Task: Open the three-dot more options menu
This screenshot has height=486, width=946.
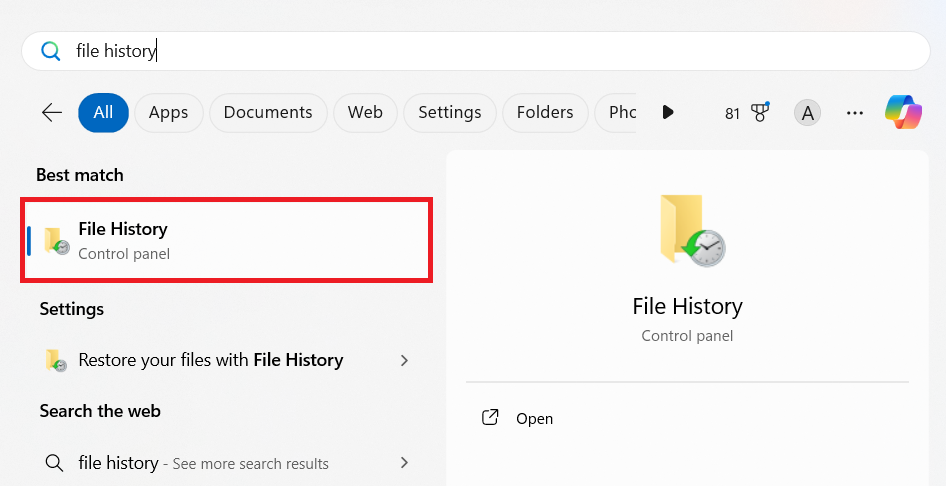Action: [x=855, y=112]
